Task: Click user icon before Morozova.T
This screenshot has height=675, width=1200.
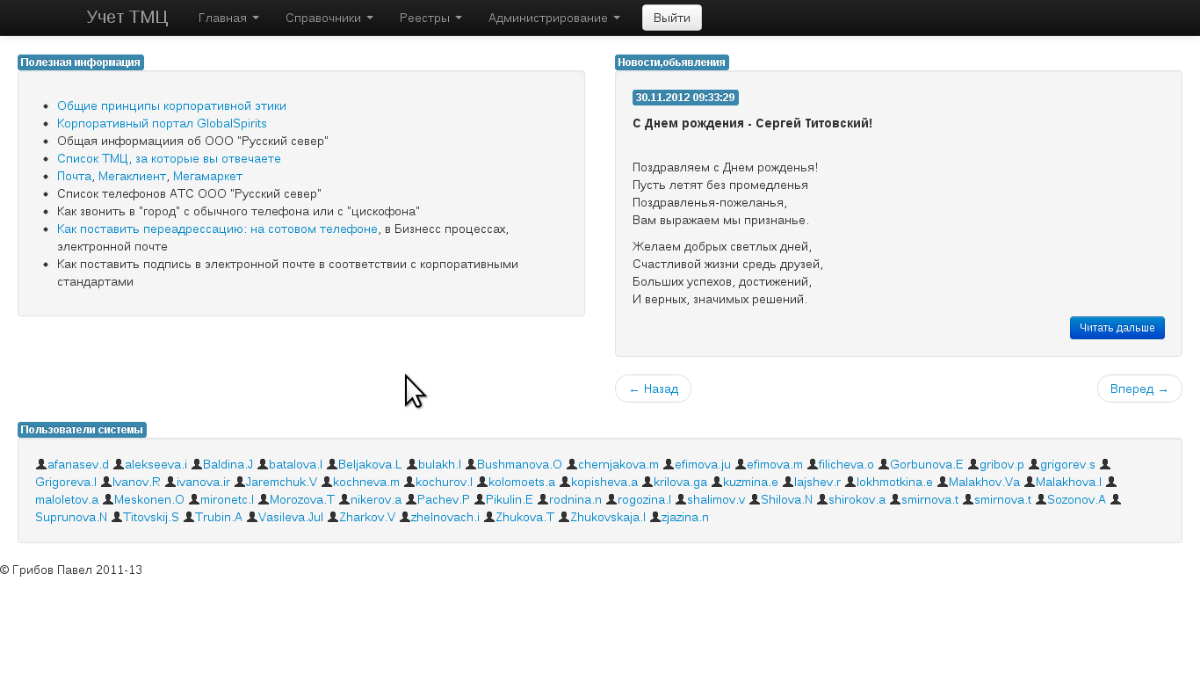Action: point(264,499)
